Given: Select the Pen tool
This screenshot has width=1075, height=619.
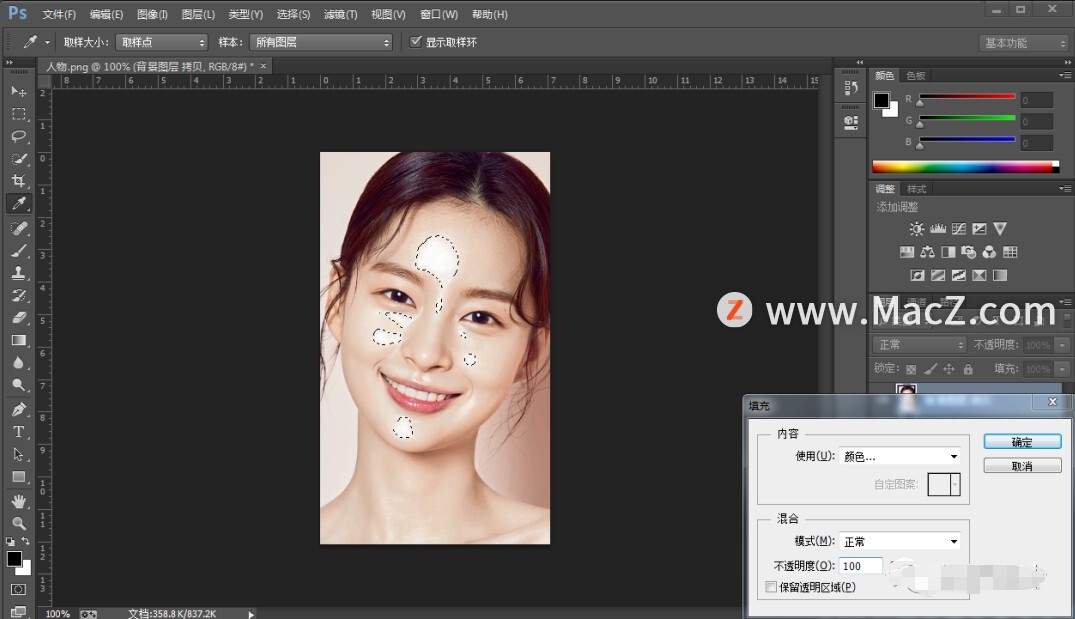Looking at the screenshot, I should click(19, 410).
